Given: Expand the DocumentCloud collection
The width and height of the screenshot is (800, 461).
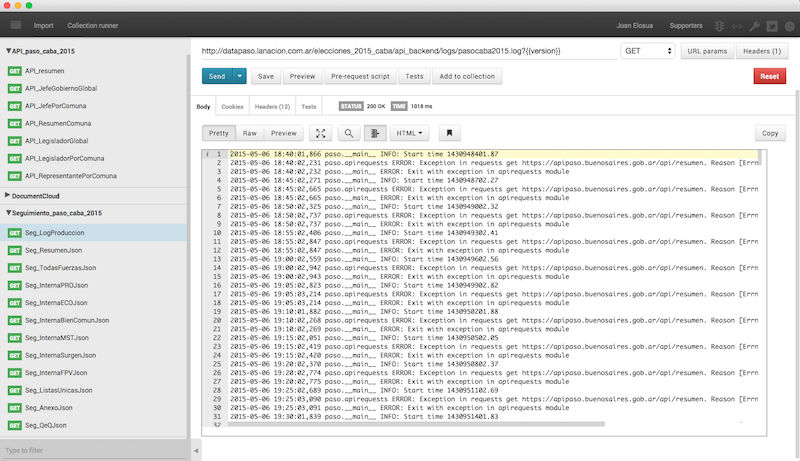Looking at the screenshot, I should 8,195.
